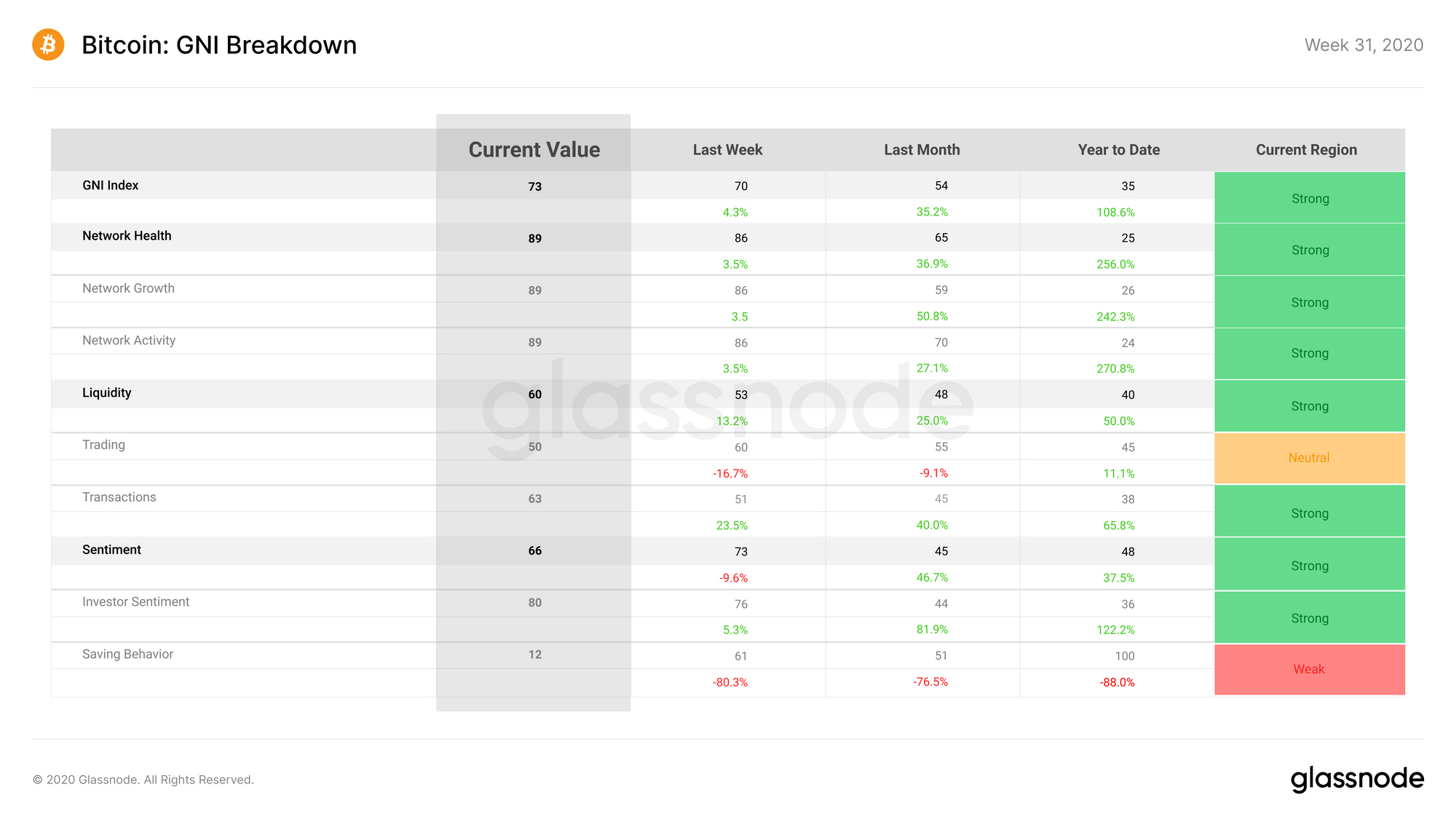Image resolution: width=1456 pixels, height=819 pixels.
Task: Click the Glassnode copyright notice text
Action: 143,780
